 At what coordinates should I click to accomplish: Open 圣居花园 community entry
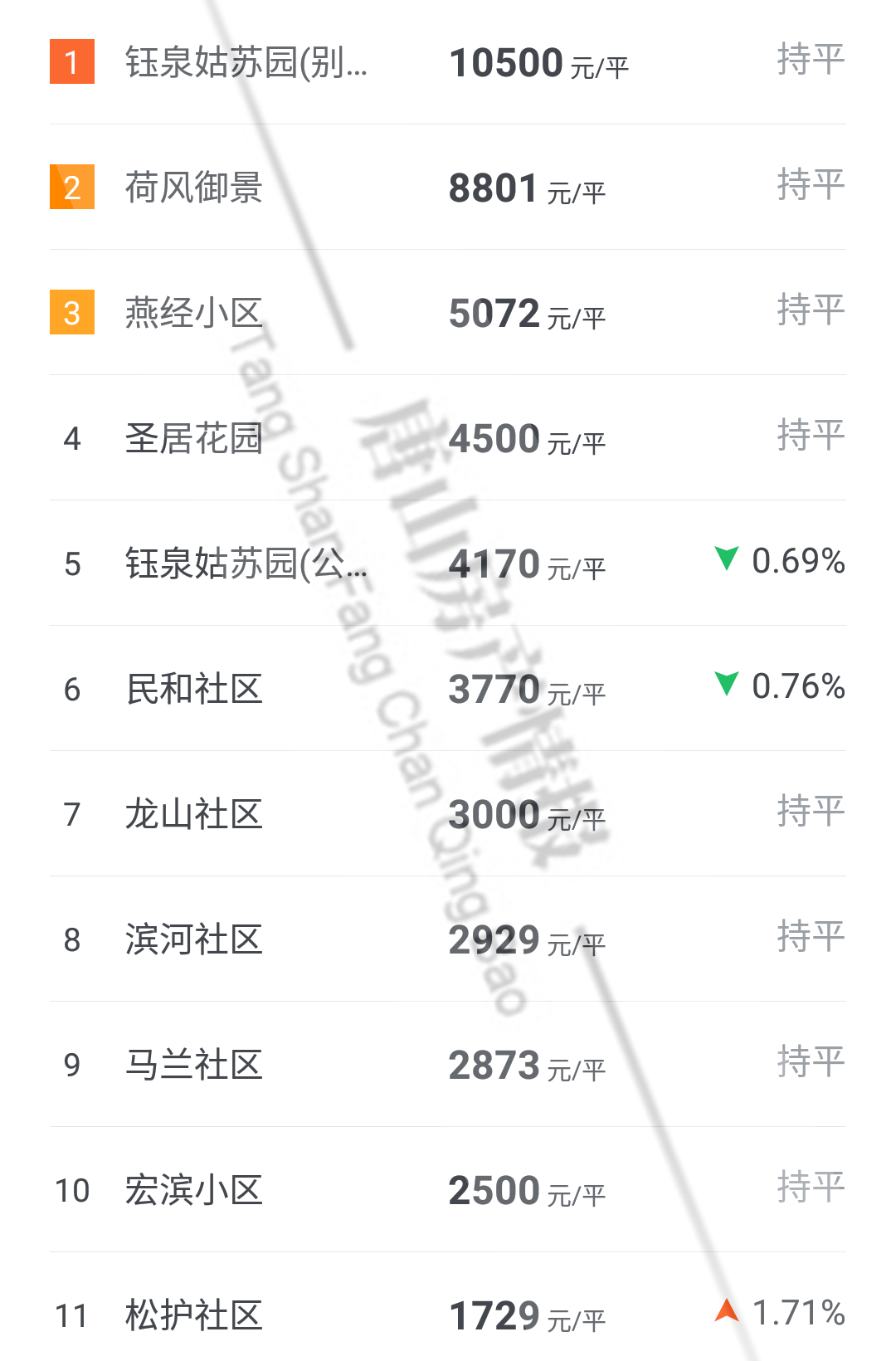coord(194,438)
